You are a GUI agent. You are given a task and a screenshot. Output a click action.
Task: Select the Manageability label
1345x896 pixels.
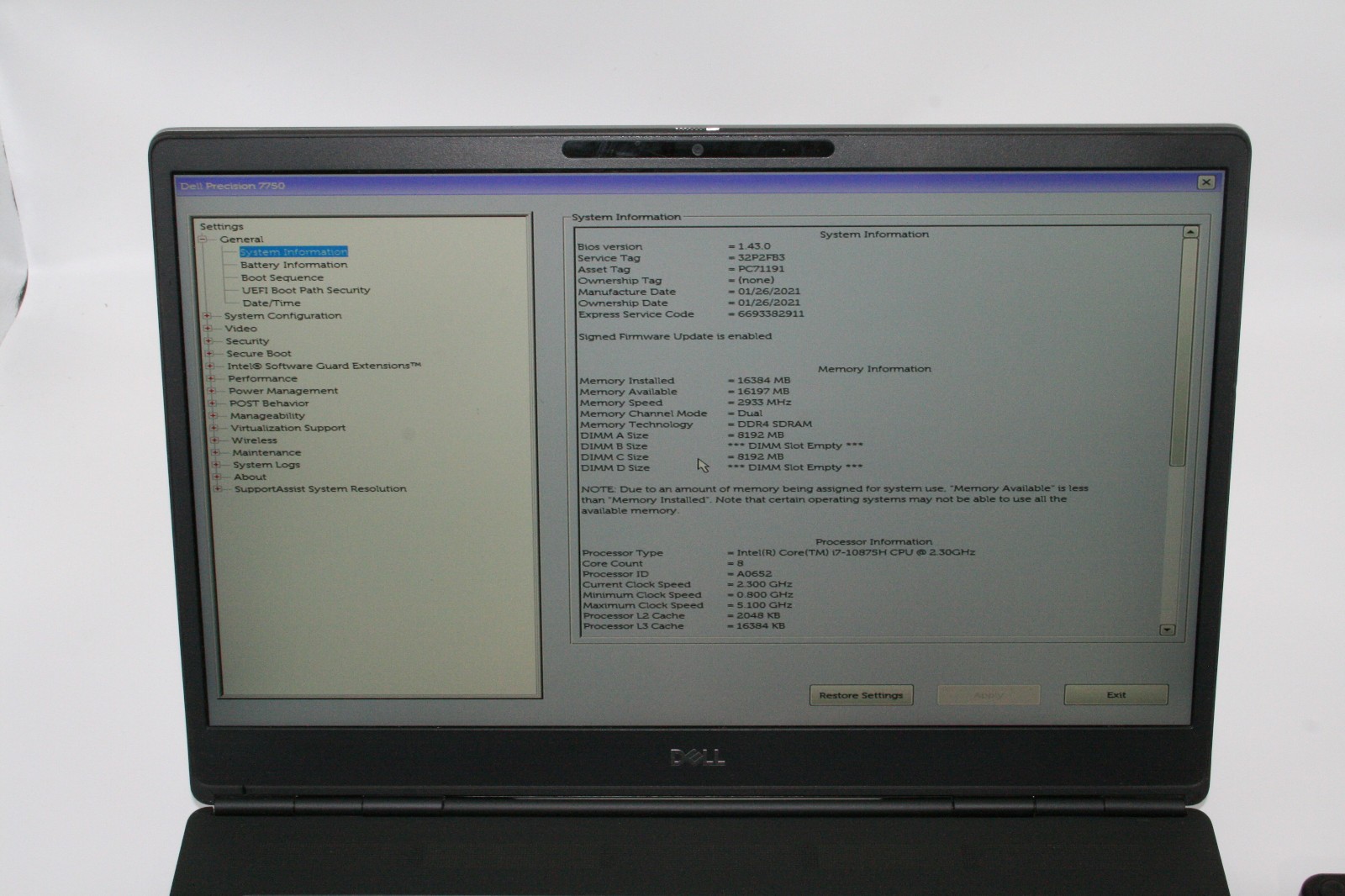coord(267,415)
